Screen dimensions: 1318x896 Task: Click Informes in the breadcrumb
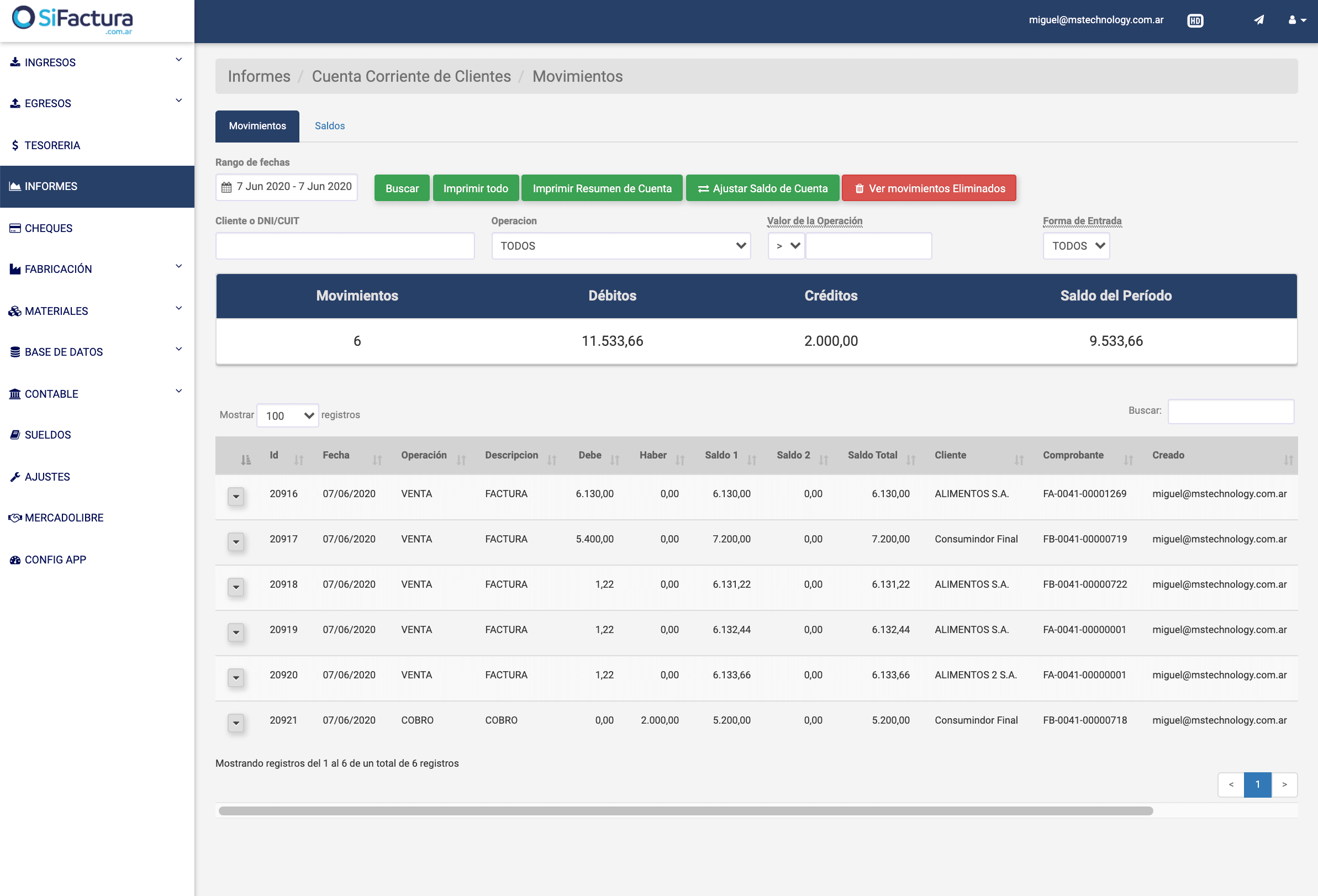coord(259,76)
